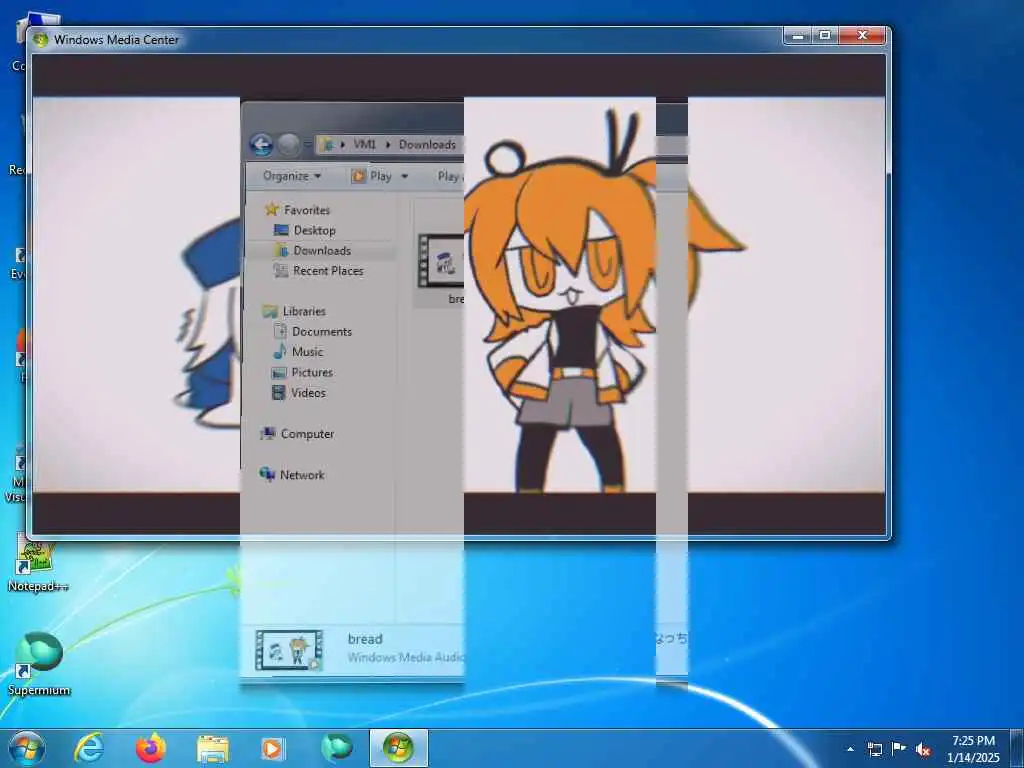Launch Internet Explorer from the taskbar
The height and width of the screenshot is (768, 1024).
tap(89, 748)
